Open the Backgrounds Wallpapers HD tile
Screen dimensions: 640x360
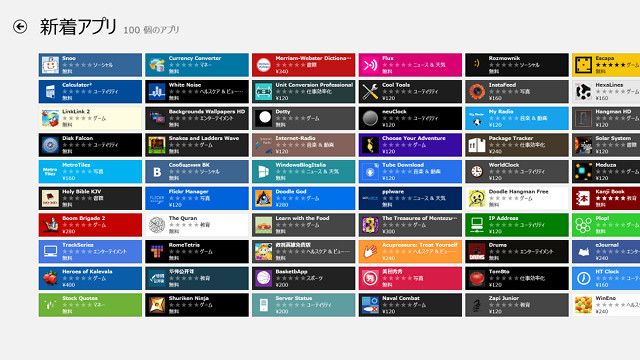[197, 118]
